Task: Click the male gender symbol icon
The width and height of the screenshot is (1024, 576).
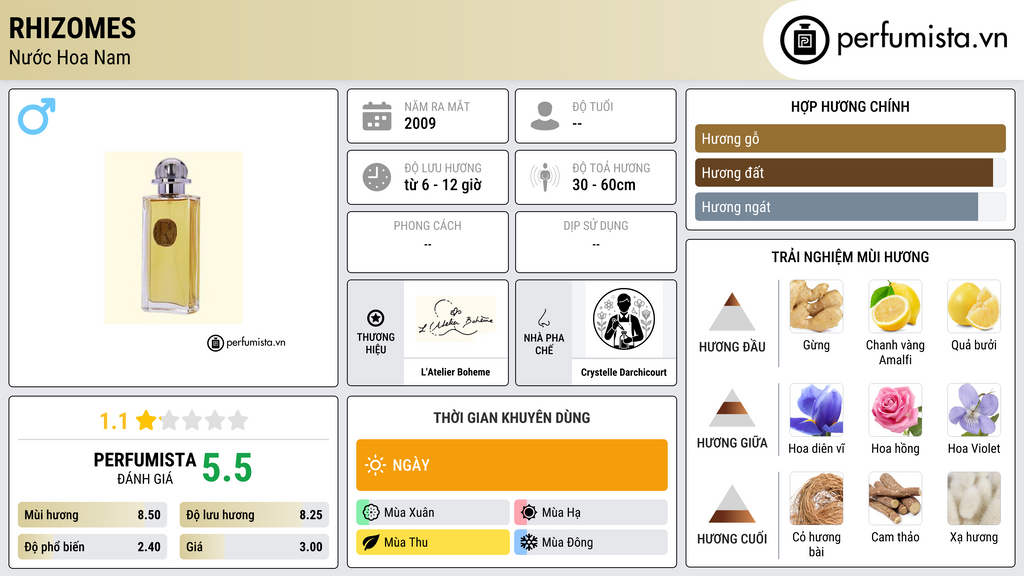Action: (37, 116)
